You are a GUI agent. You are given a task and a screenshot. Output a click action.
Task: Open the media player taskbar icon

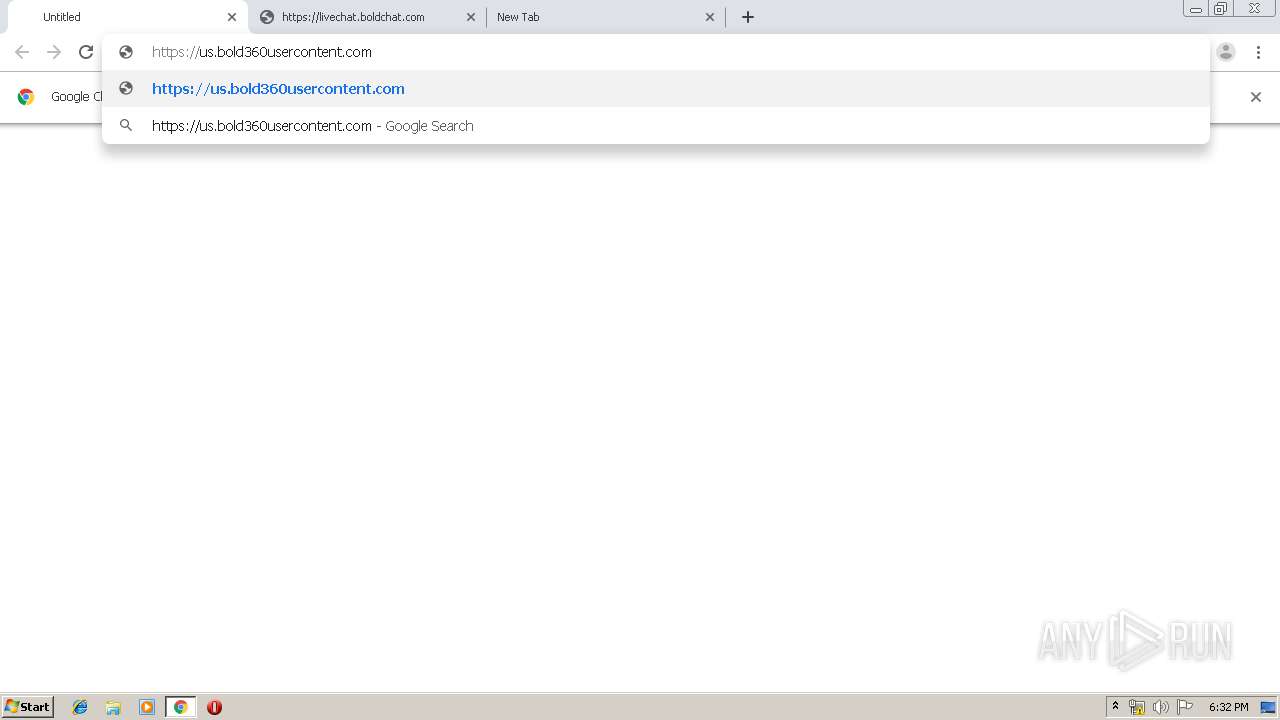point(147,707)
